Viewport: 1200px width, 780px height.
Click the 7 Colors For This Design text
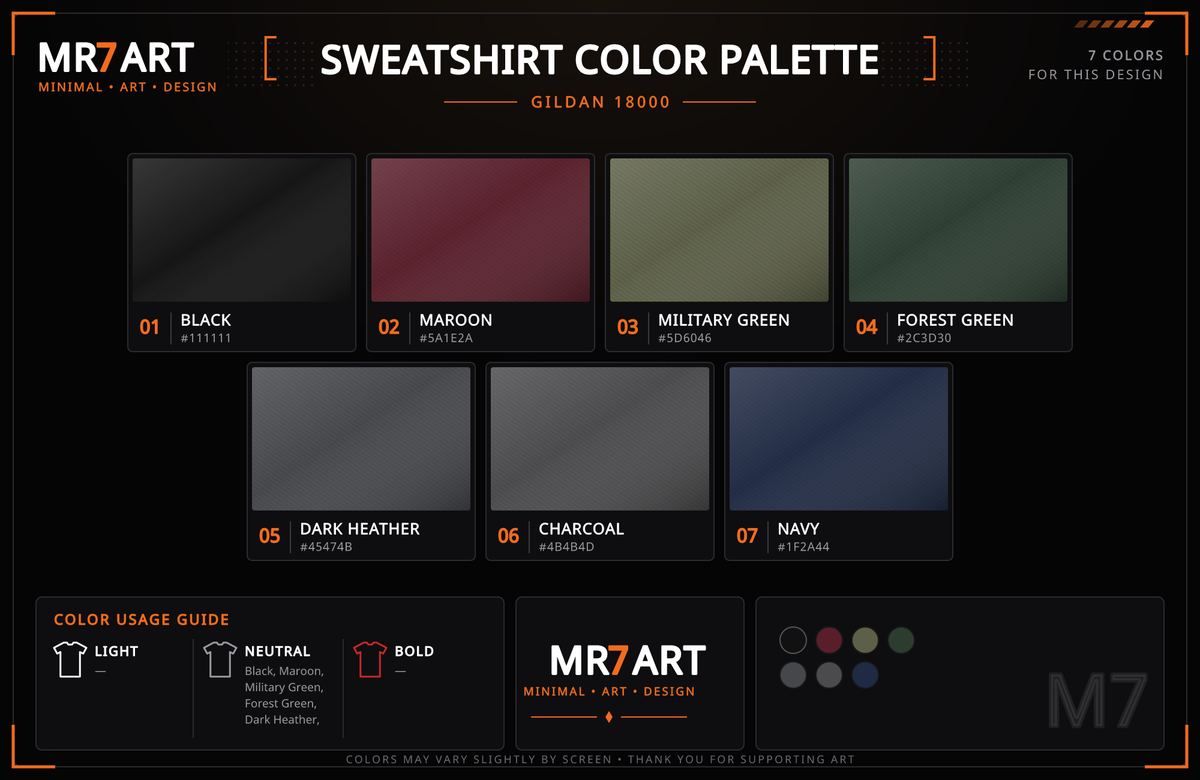tap(1096, 65)
